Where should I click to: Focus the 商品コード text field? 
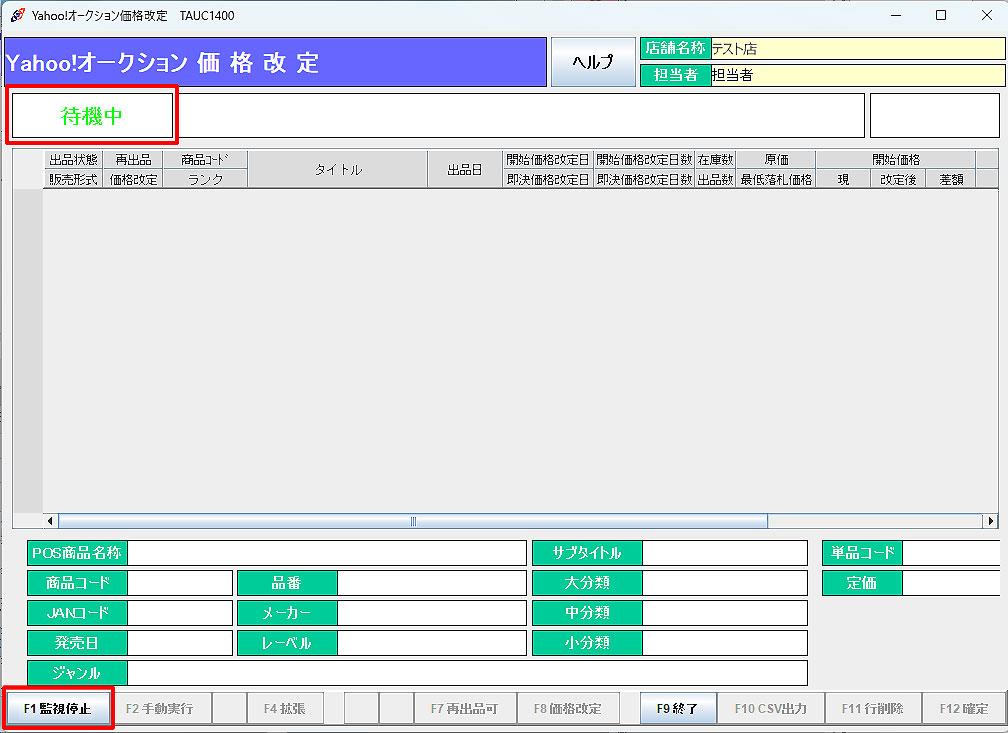[x=179, y=583]
